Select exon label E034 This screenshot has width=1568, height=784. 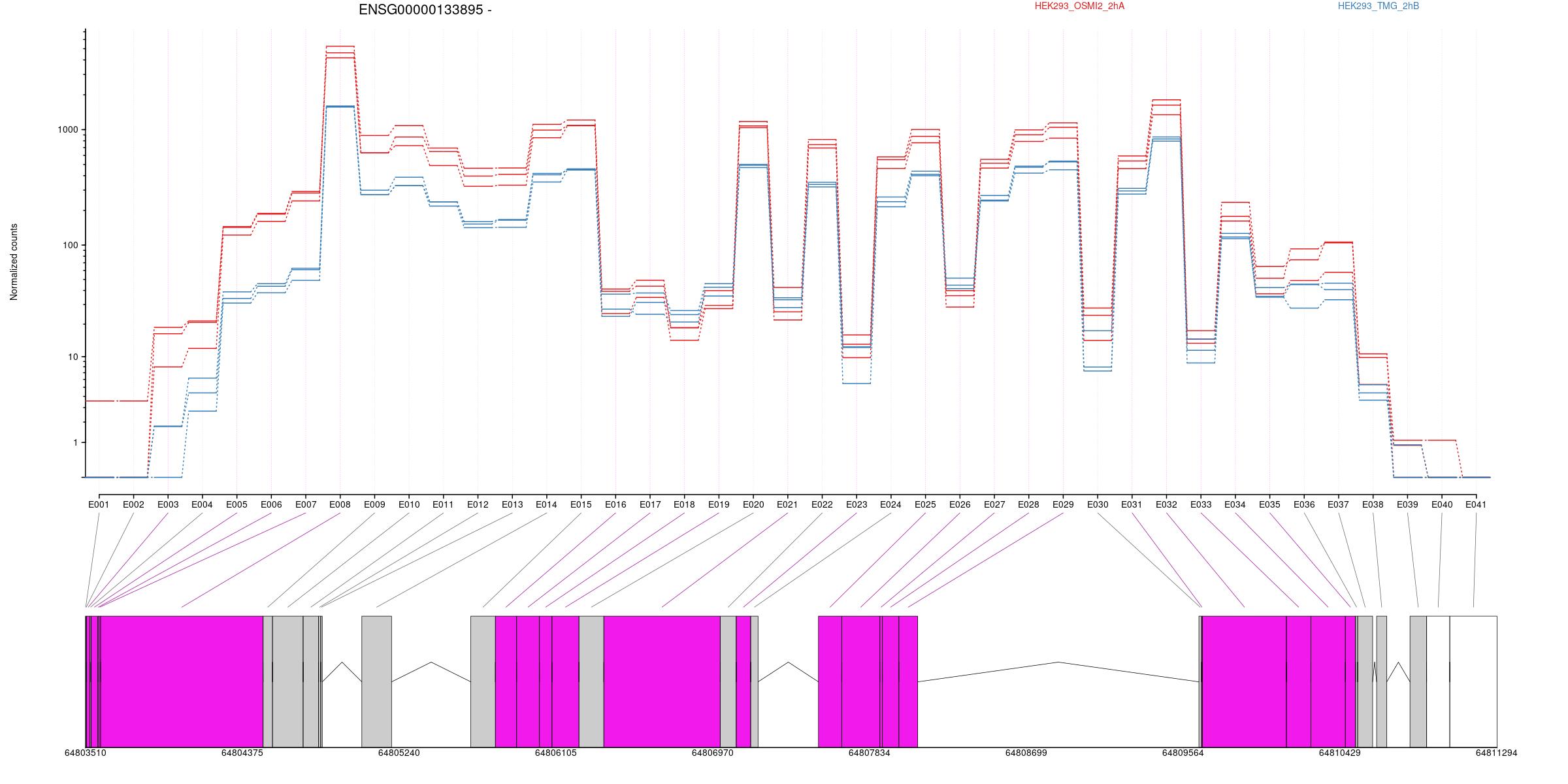pos(1235,504)
